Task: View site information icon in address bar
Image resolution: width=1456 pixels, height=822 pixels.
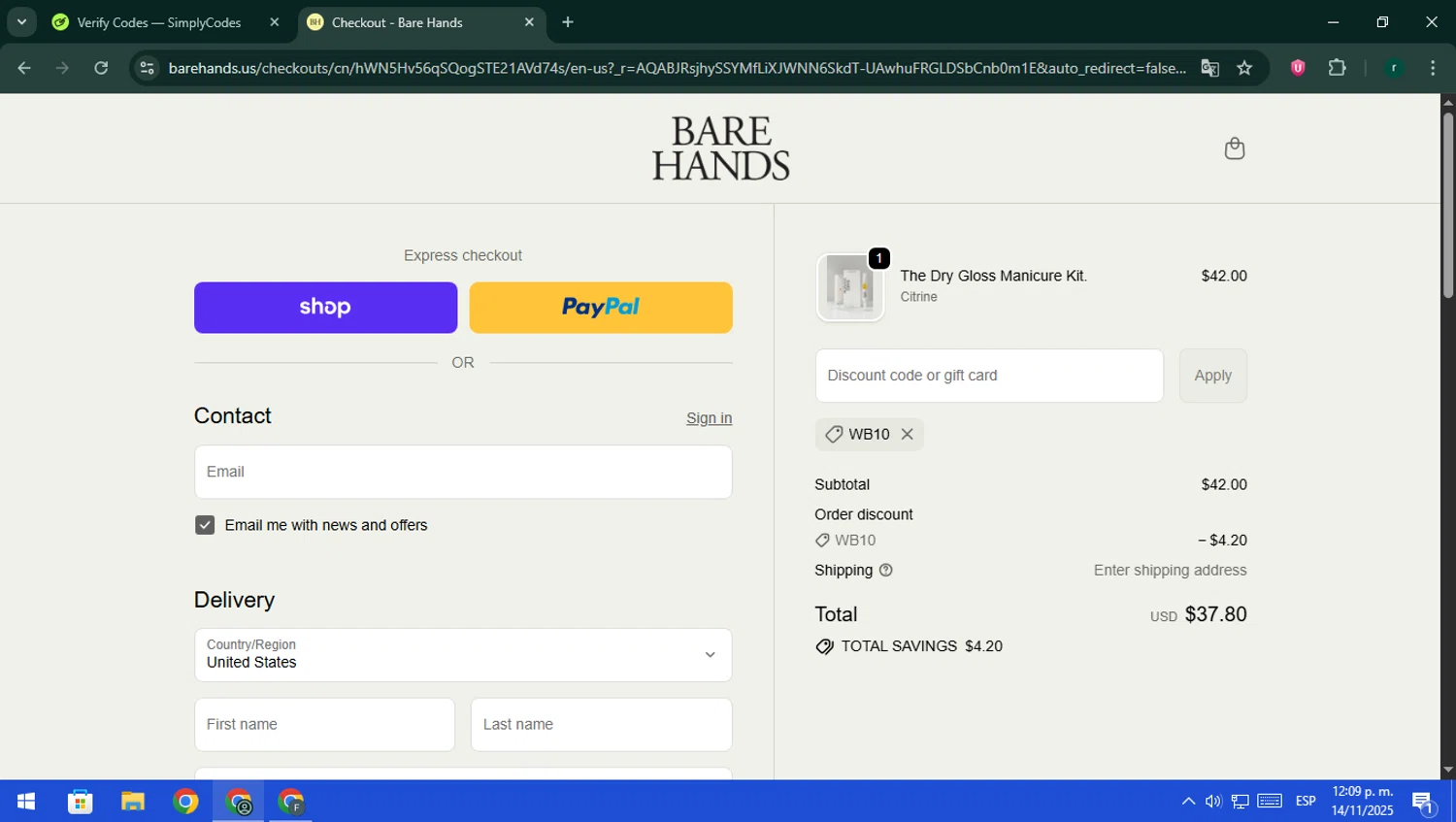Action: 147,68
